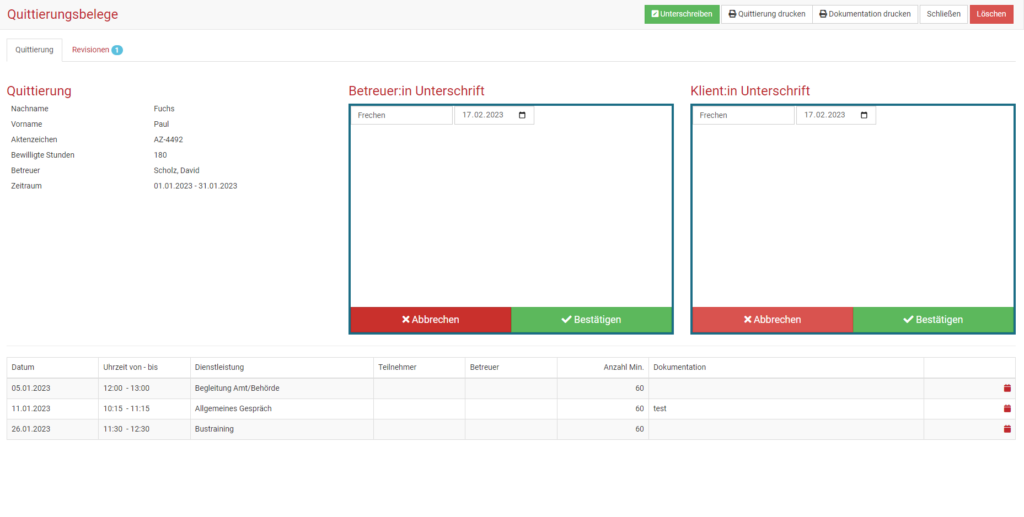This screenshot has width=1024, height=517.
Task: Switch to the Revisionen tab
Action: 90,49
